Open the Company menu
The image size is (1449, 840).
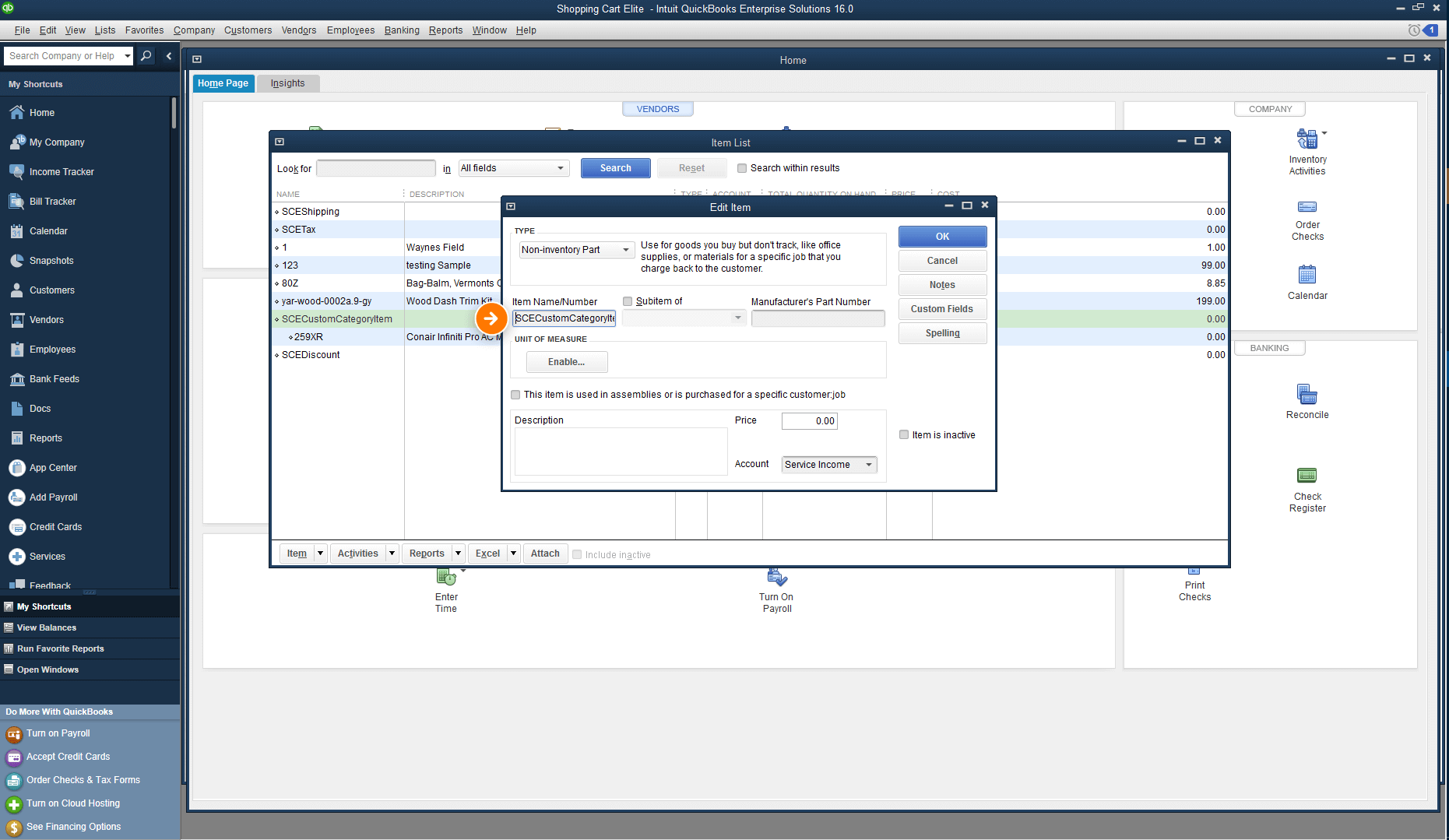coord(194,30)
